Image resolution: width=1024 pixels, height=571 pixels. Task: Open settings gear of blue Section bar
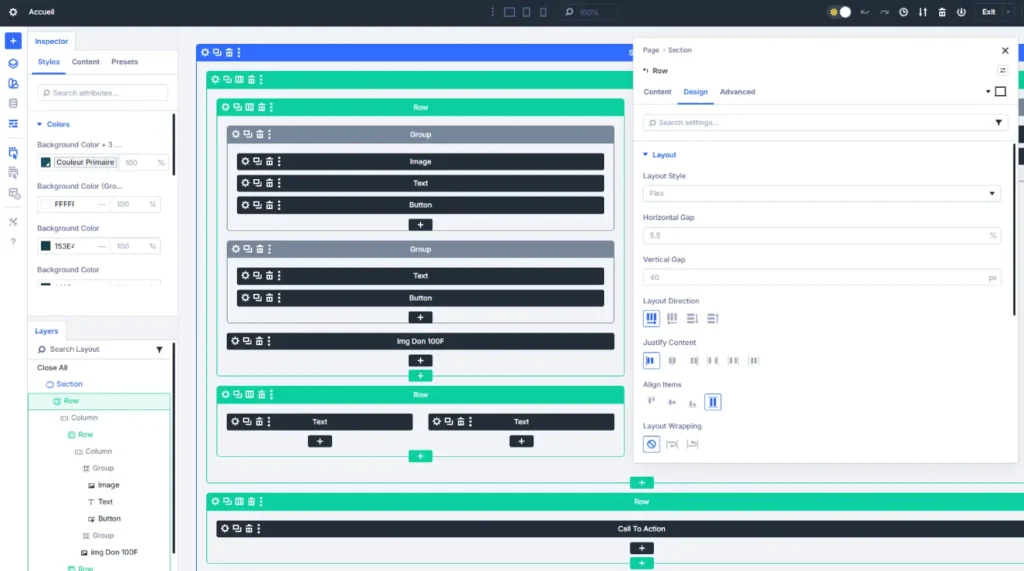coord(205,52)
